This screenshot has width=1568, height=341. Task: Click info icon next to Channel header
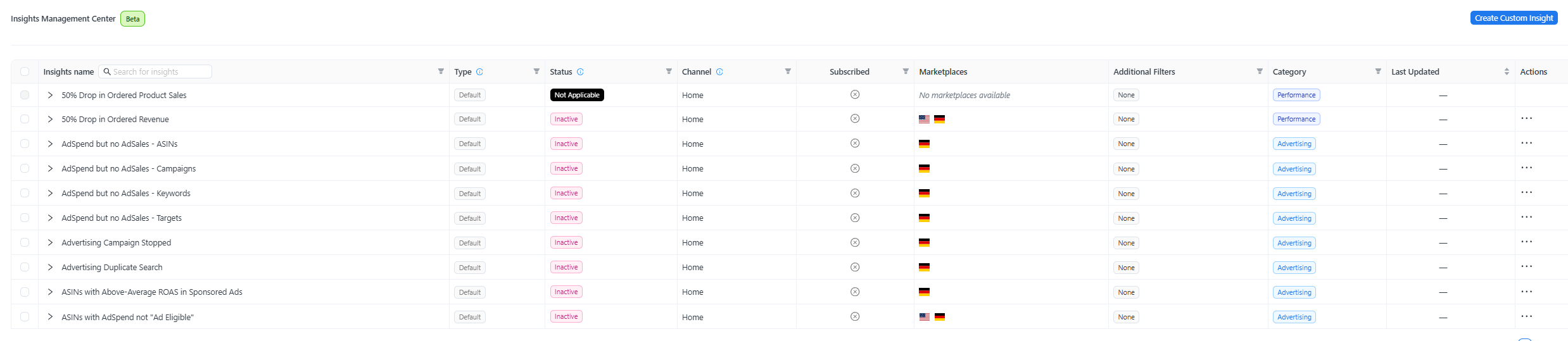pyautogui.click(x=719, y=72)
